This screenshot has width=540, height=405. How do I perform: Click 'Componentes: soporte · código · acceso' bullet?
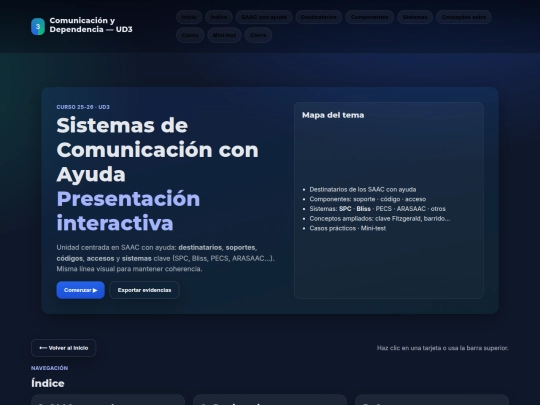(x=367, y=199)
